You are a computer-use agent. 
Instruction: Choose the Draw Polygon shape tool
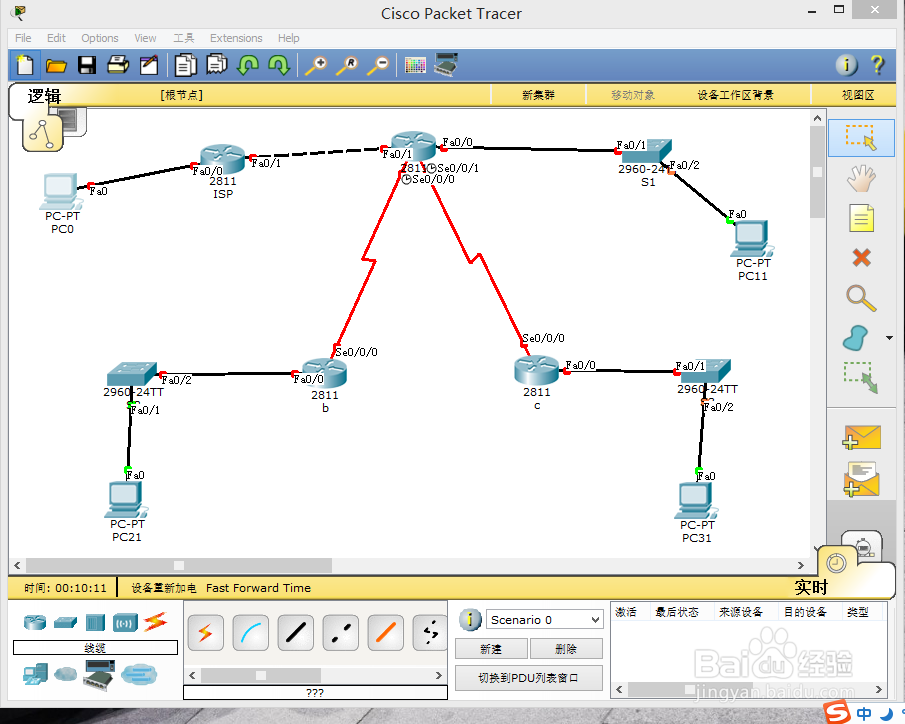point(855,338)
